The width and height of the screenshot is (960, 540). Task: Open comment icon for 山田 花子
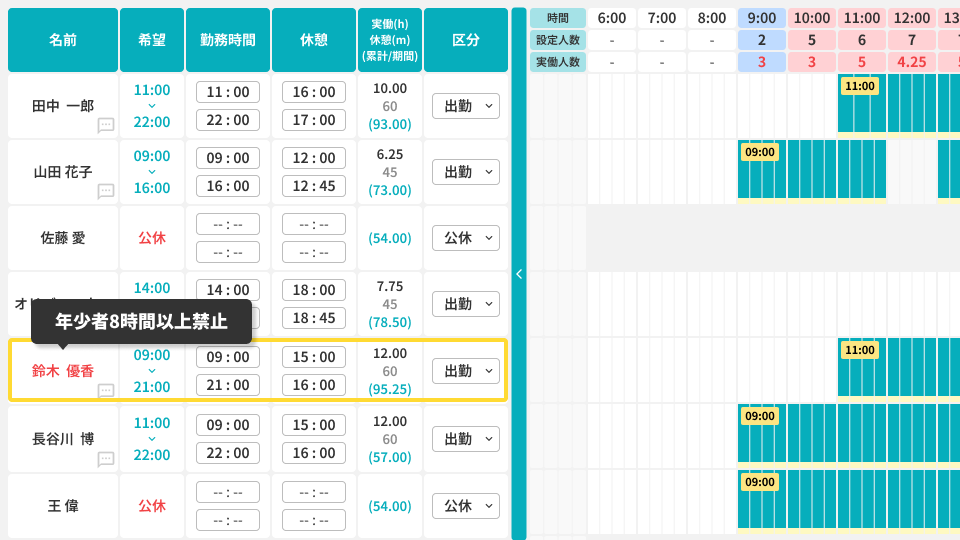point(106,192)
